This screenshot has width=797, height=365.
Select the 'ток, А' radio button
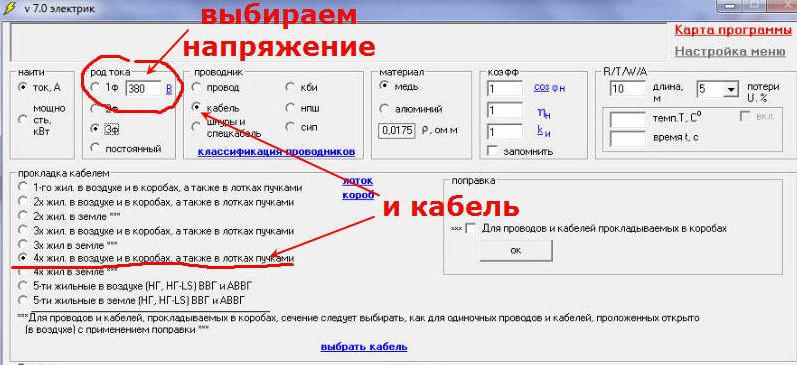(x=22, y=87)
